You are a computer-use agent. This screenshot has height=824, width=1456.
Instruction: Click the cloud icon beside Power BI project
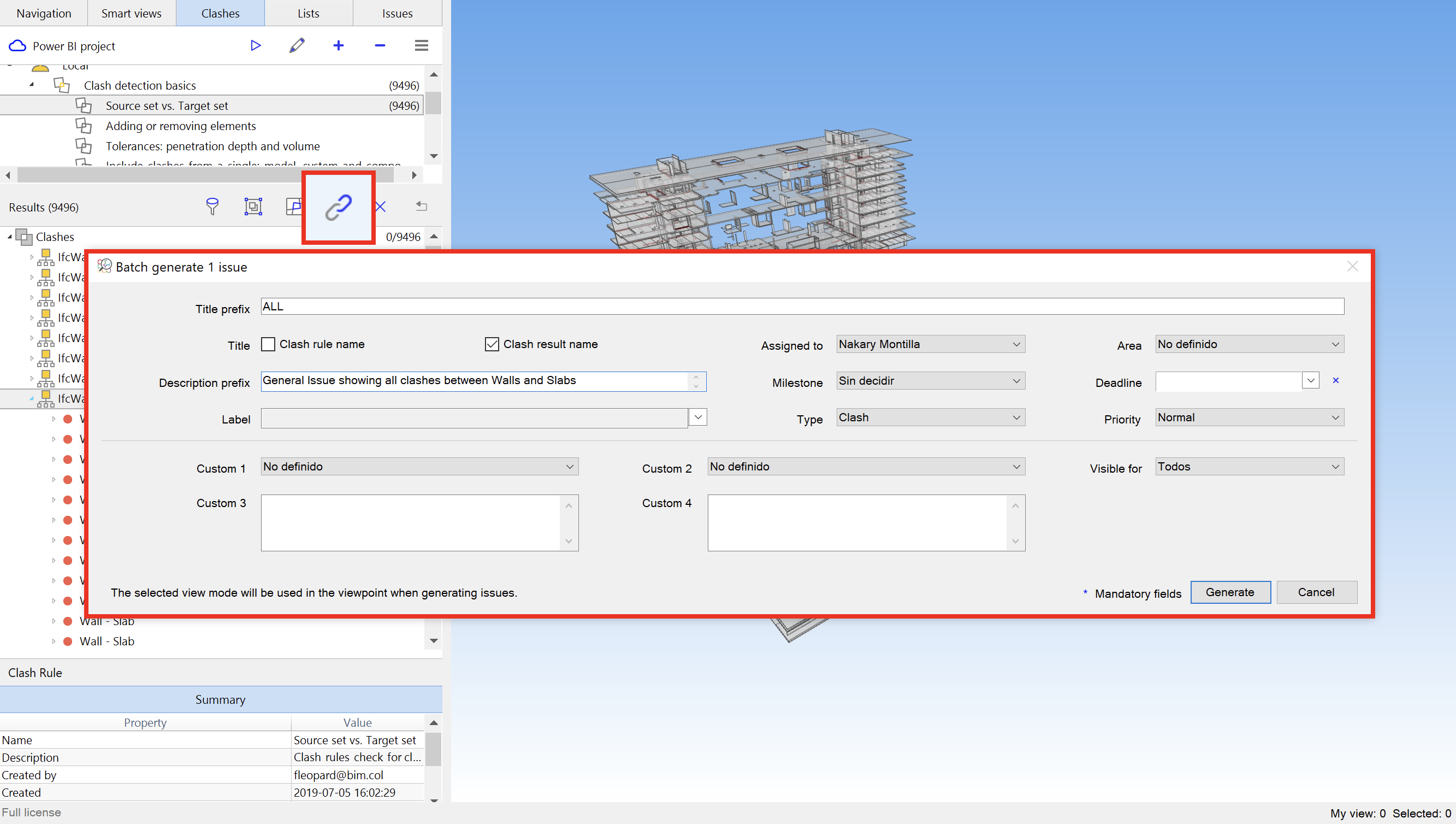(17, 46)
